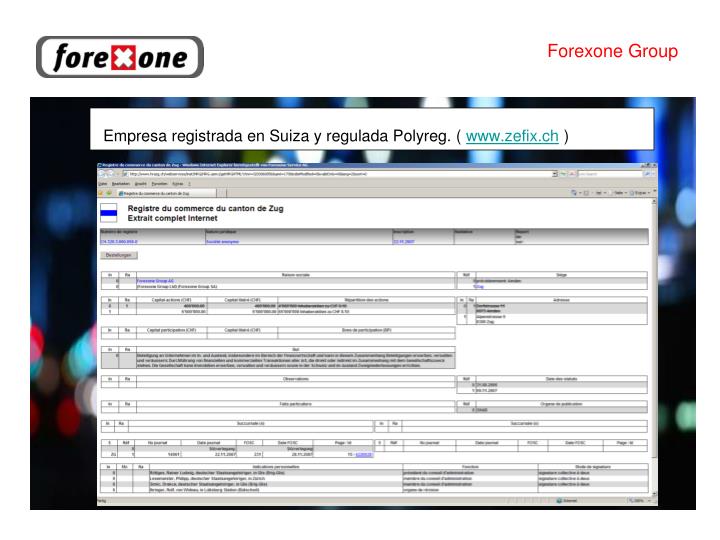Viewport: 720px width, 540px height.
Task: Click the 'Date des statuts' column header
Action: [x=561, y=379]
